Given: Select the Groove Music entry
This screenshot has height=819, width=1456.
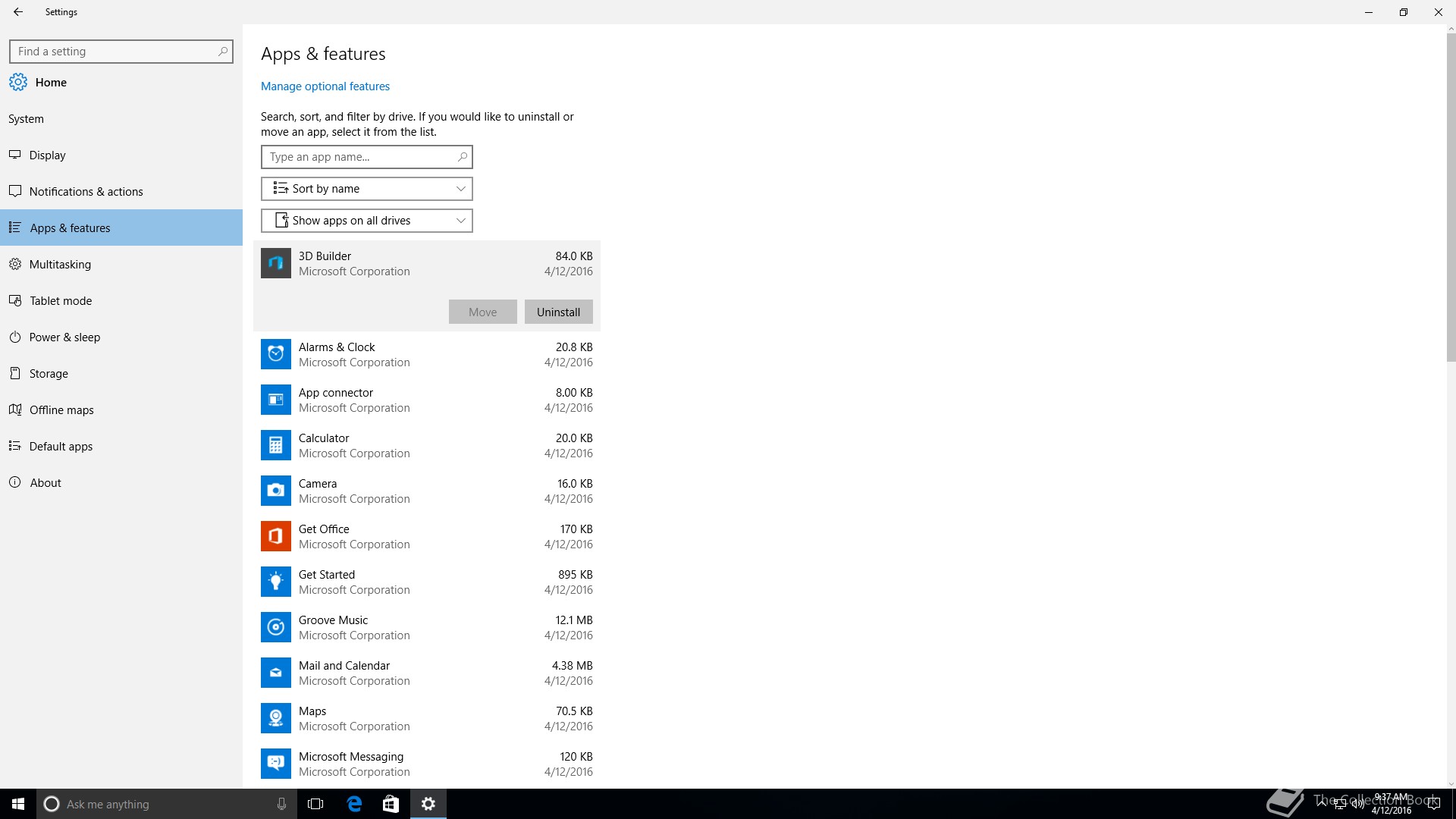Looking at the screenshot, I should coord(427,627).
